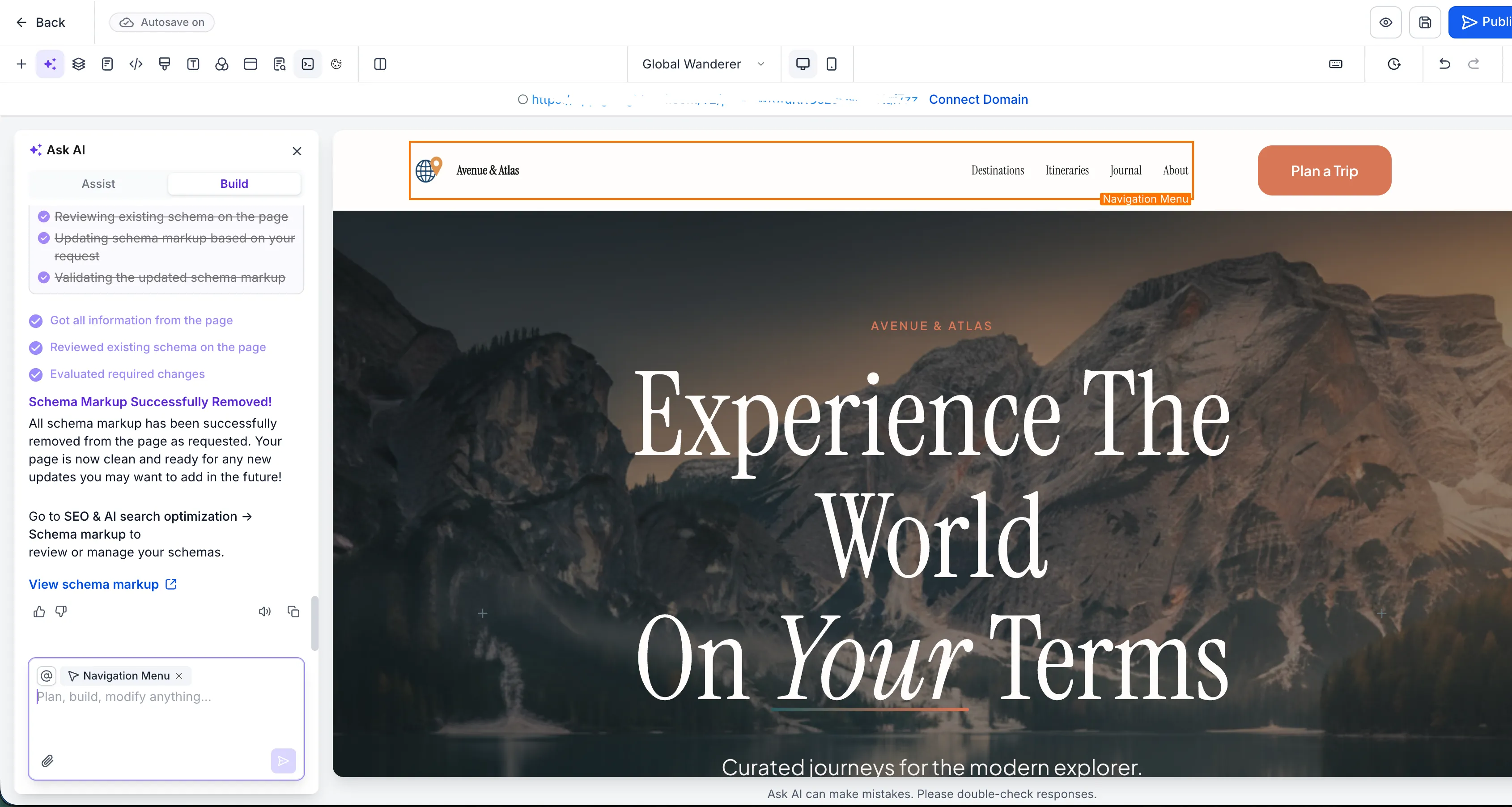Open the typography T icon

193,64
